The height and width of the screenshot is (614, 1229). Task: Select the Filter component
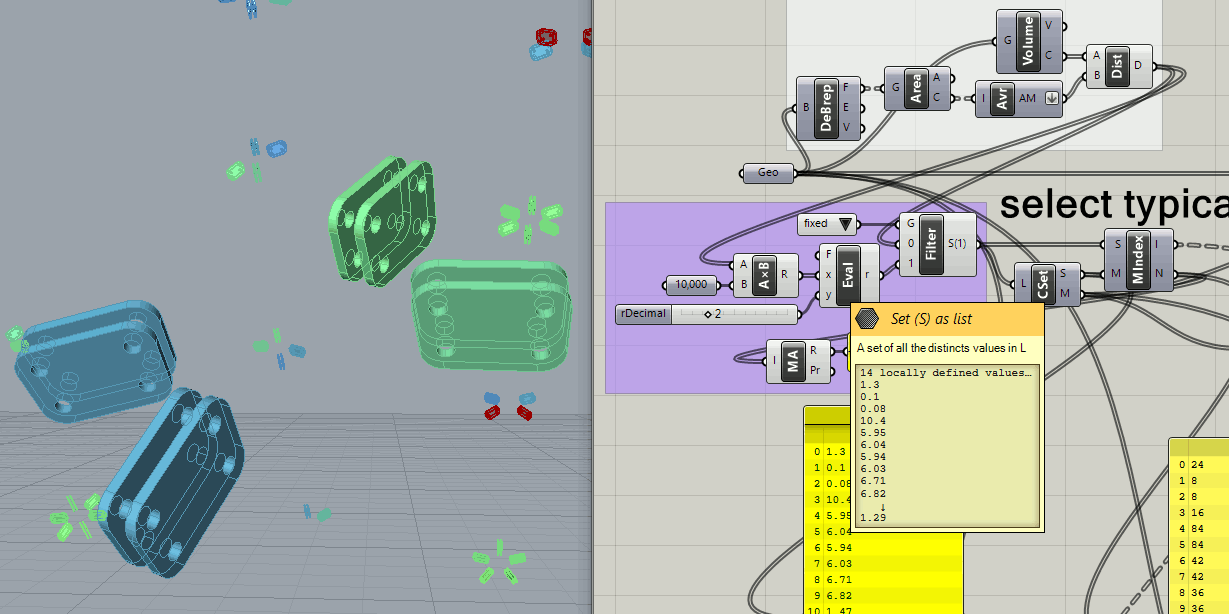[931, 244]
